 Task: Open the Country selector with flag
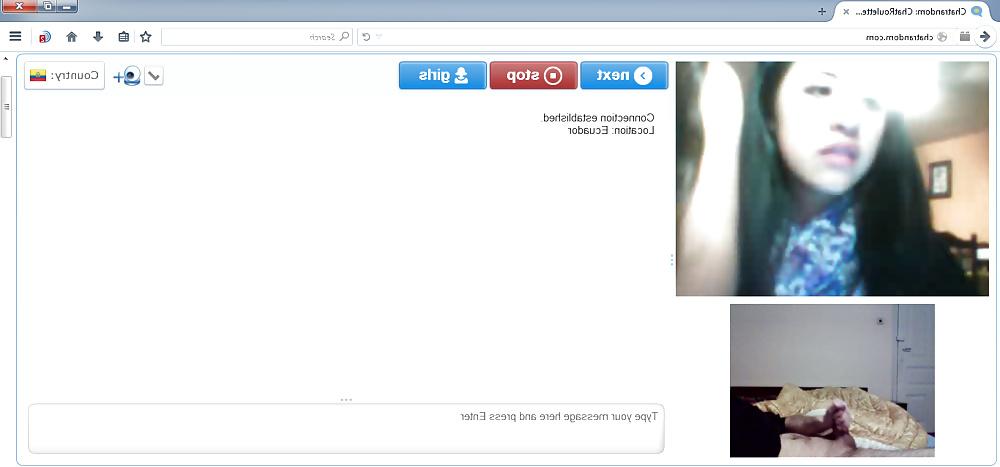[x=64, y=76]
